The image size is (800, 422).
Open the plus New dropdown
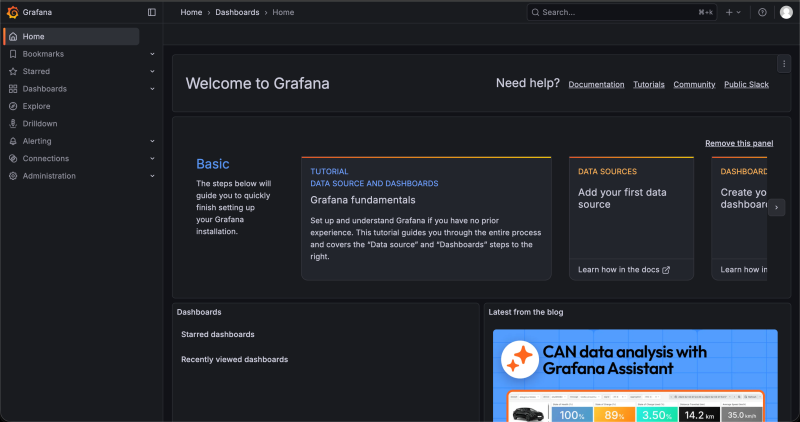pyautogui.click(x=733, y=12)
